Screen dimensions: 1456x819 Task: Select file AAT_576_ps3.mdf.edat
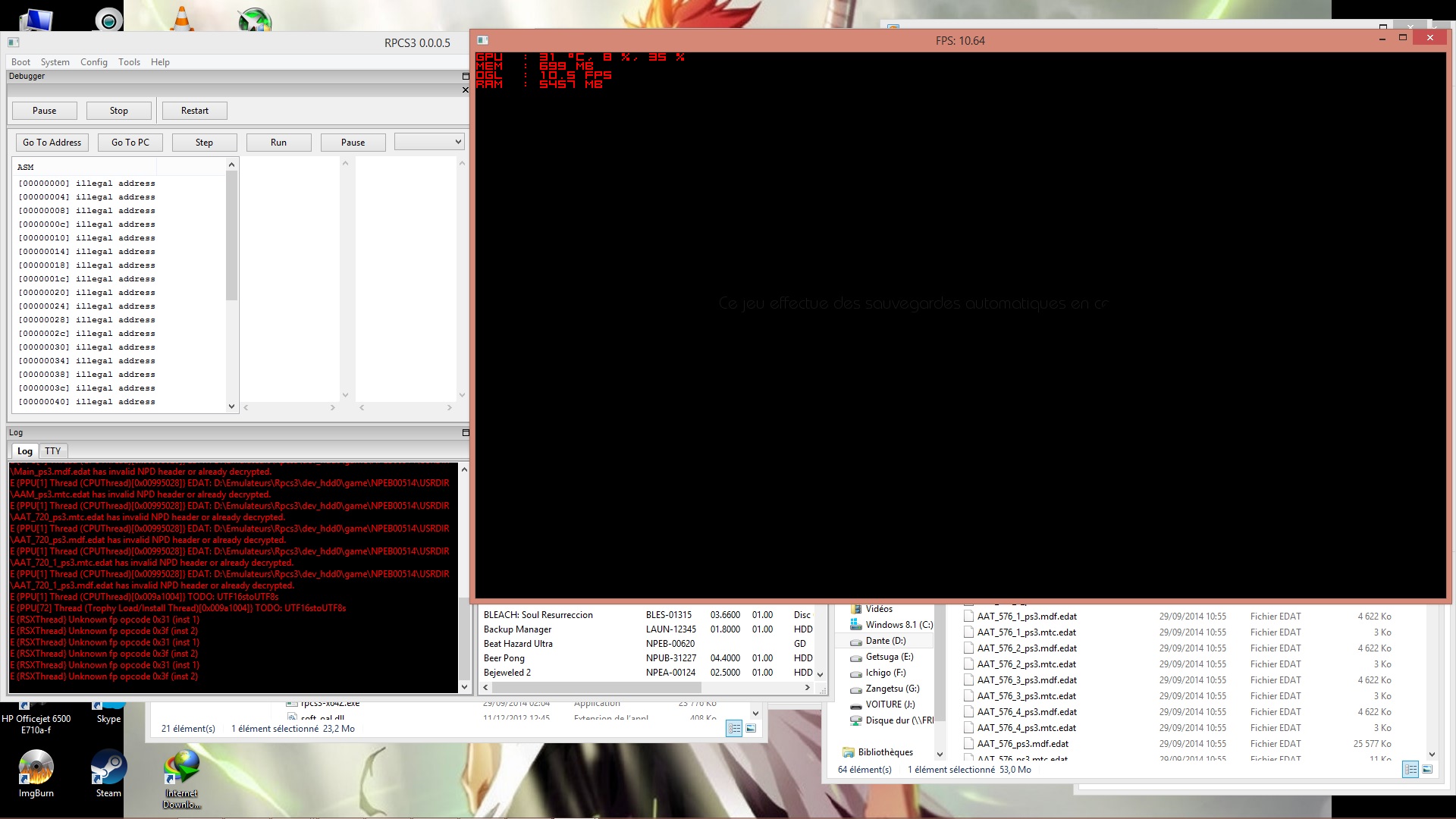tap(1022, 744)
